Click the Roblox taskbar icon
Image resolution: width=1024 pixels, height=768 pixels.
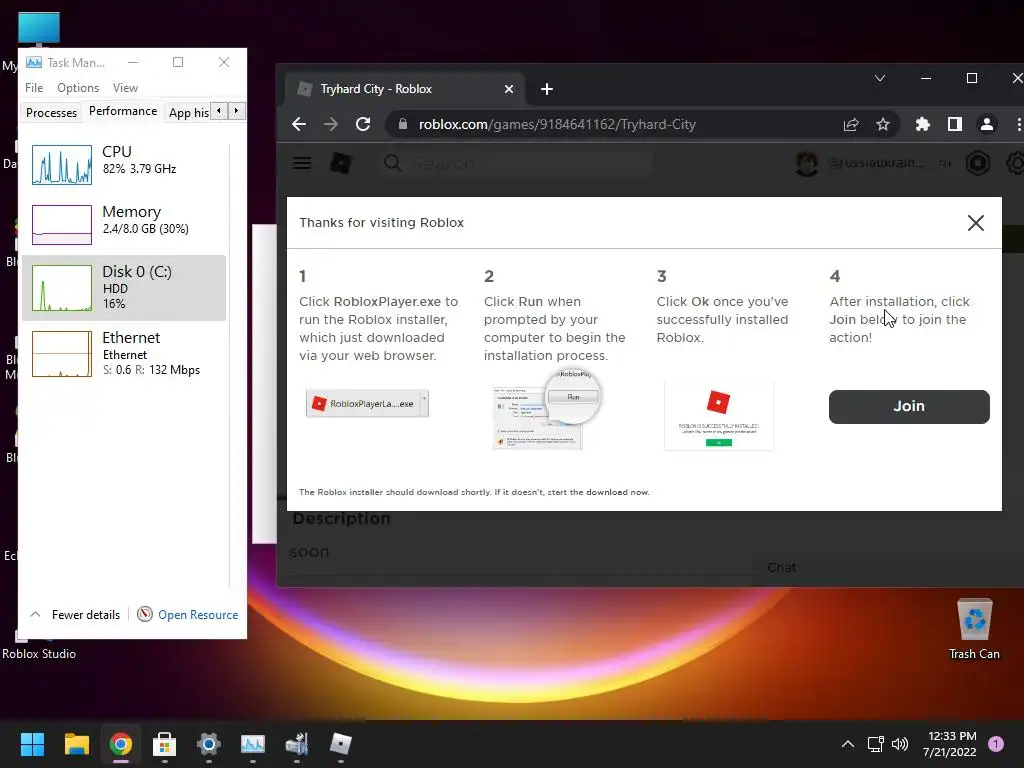click(340, 744)
